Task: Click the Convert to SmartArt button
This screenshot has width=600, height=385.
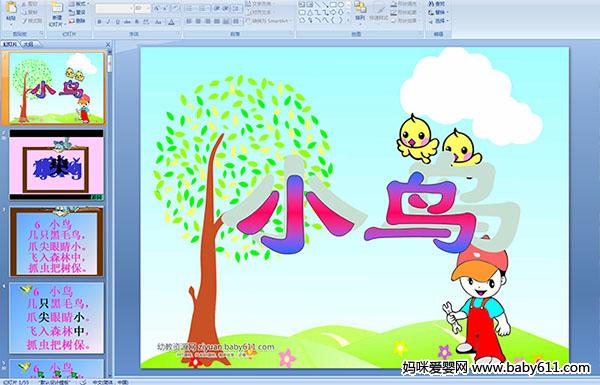Action: [x=268, y=21]
